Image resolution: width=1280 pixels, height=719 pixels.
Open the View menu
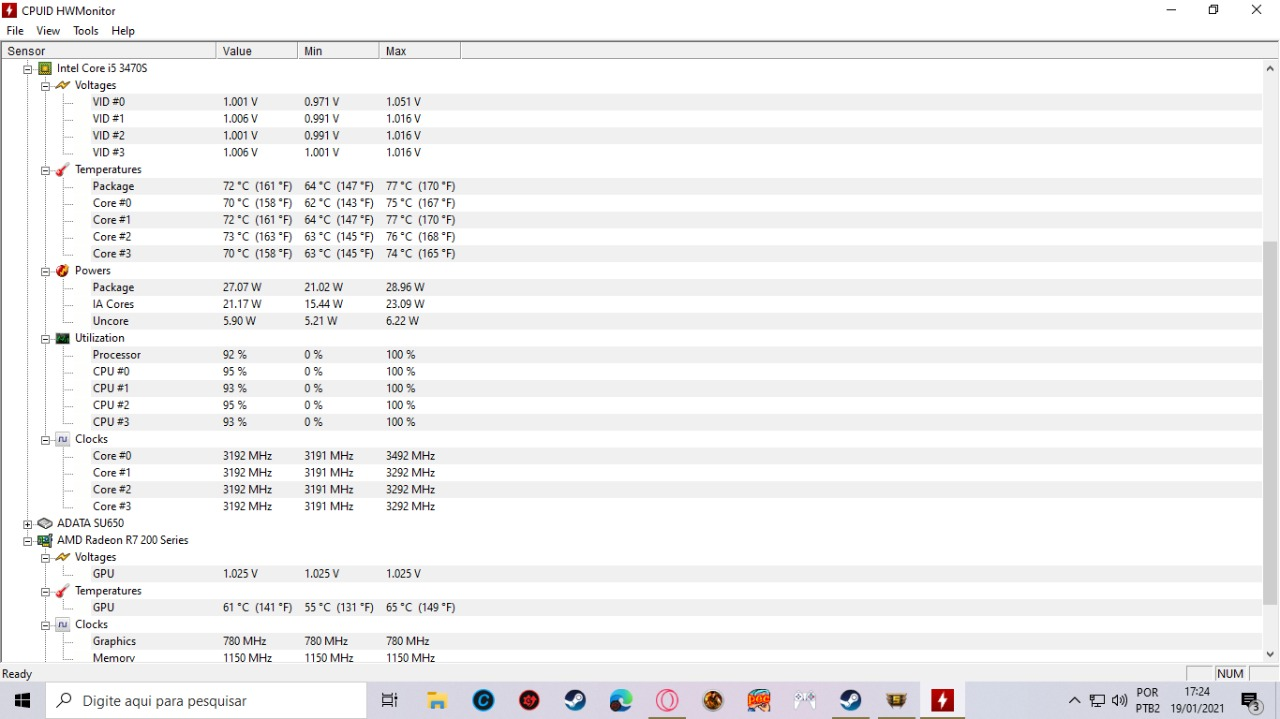[48, 31]
